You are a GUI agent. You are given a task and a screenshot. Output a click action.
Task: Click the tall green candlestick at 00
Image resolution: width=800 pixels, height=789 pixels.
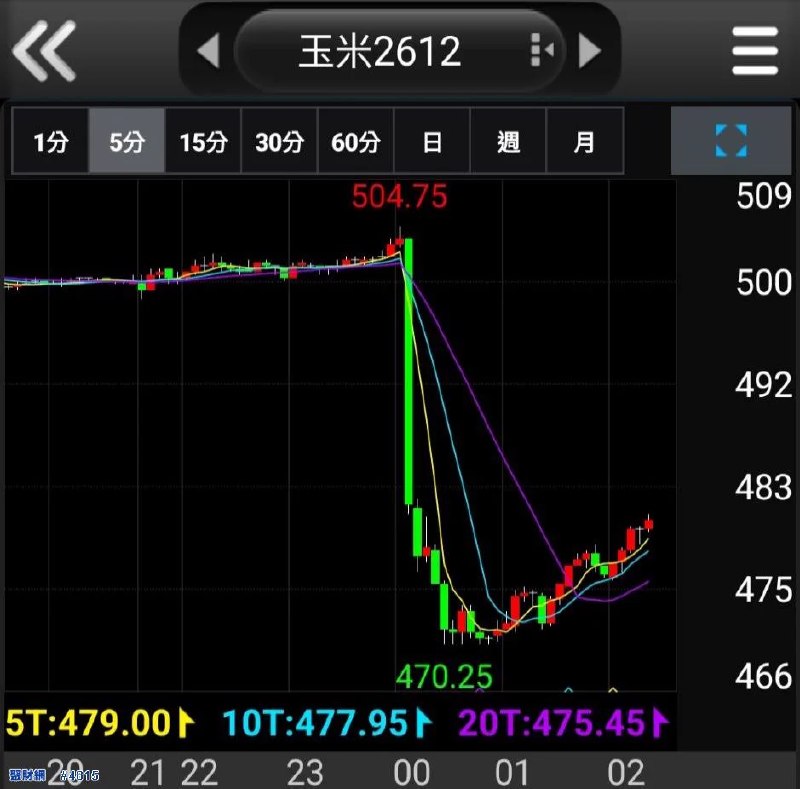[x=409, y=372]
